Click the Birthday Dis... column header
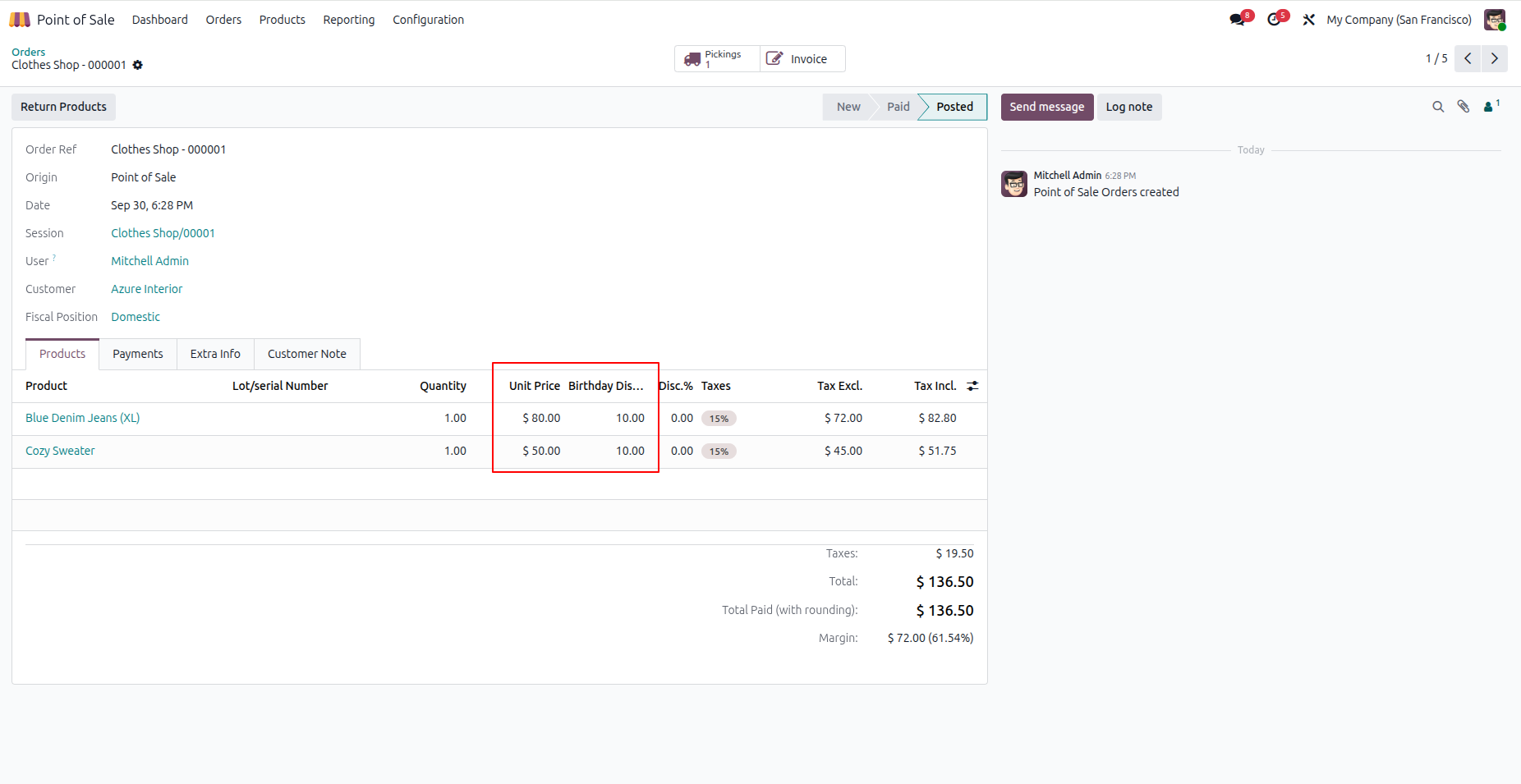1521x784 pixels. point(606,386)
